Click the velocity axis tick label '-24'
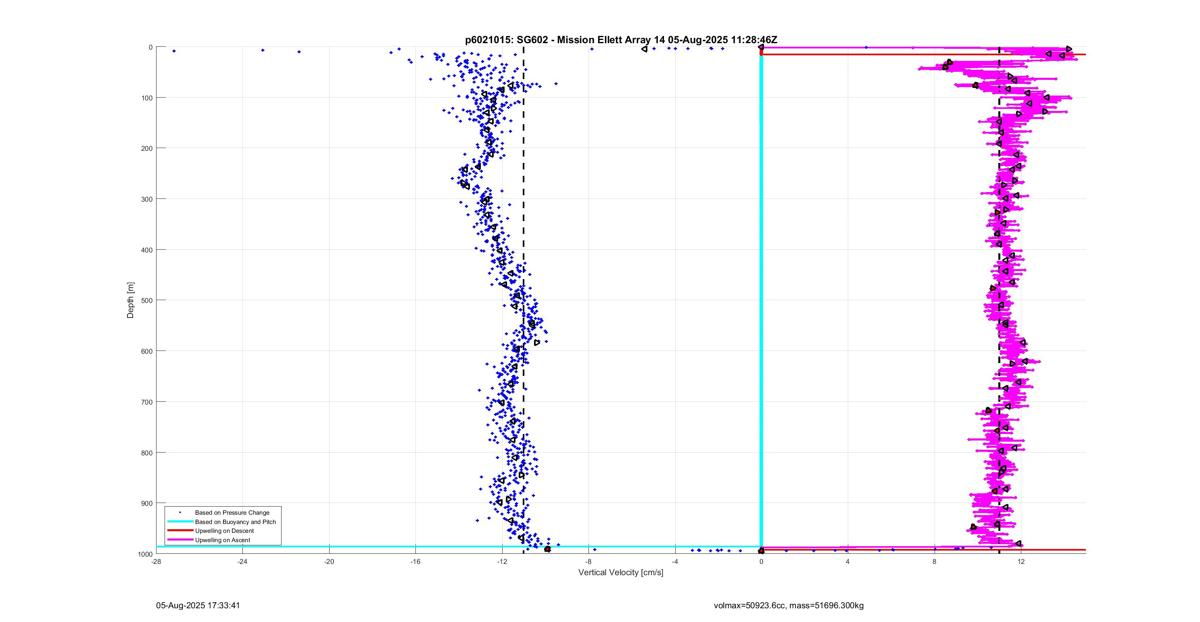Image resolution: width=1200 pixels, height=622 pixels. 242,562
